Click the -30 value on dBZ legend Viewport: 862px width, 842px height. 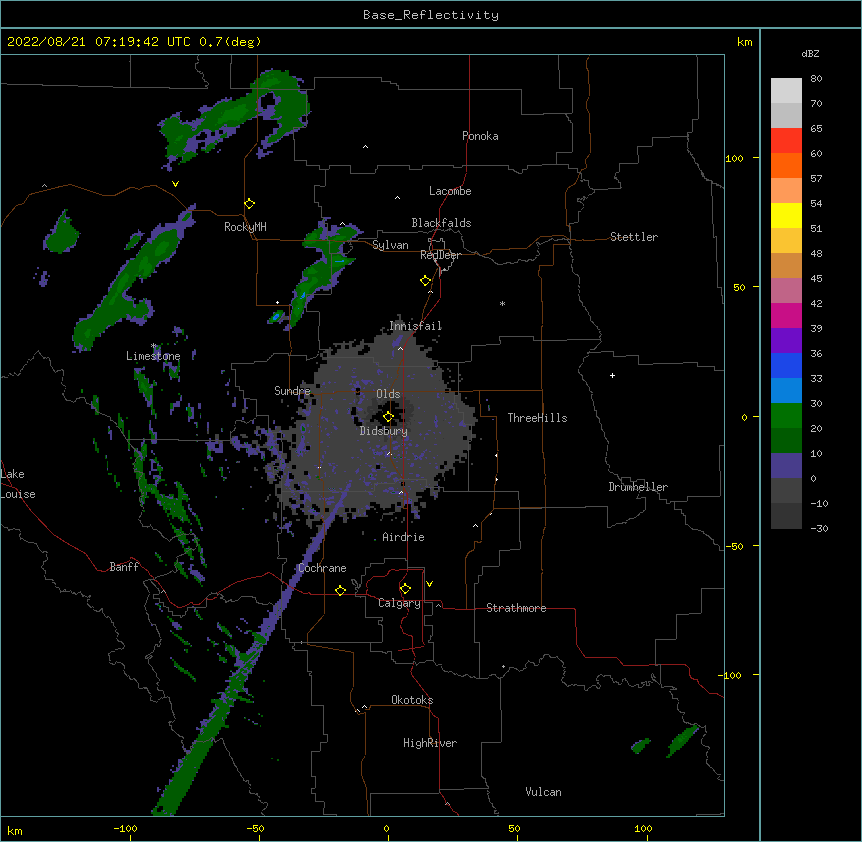coord(819,528)
